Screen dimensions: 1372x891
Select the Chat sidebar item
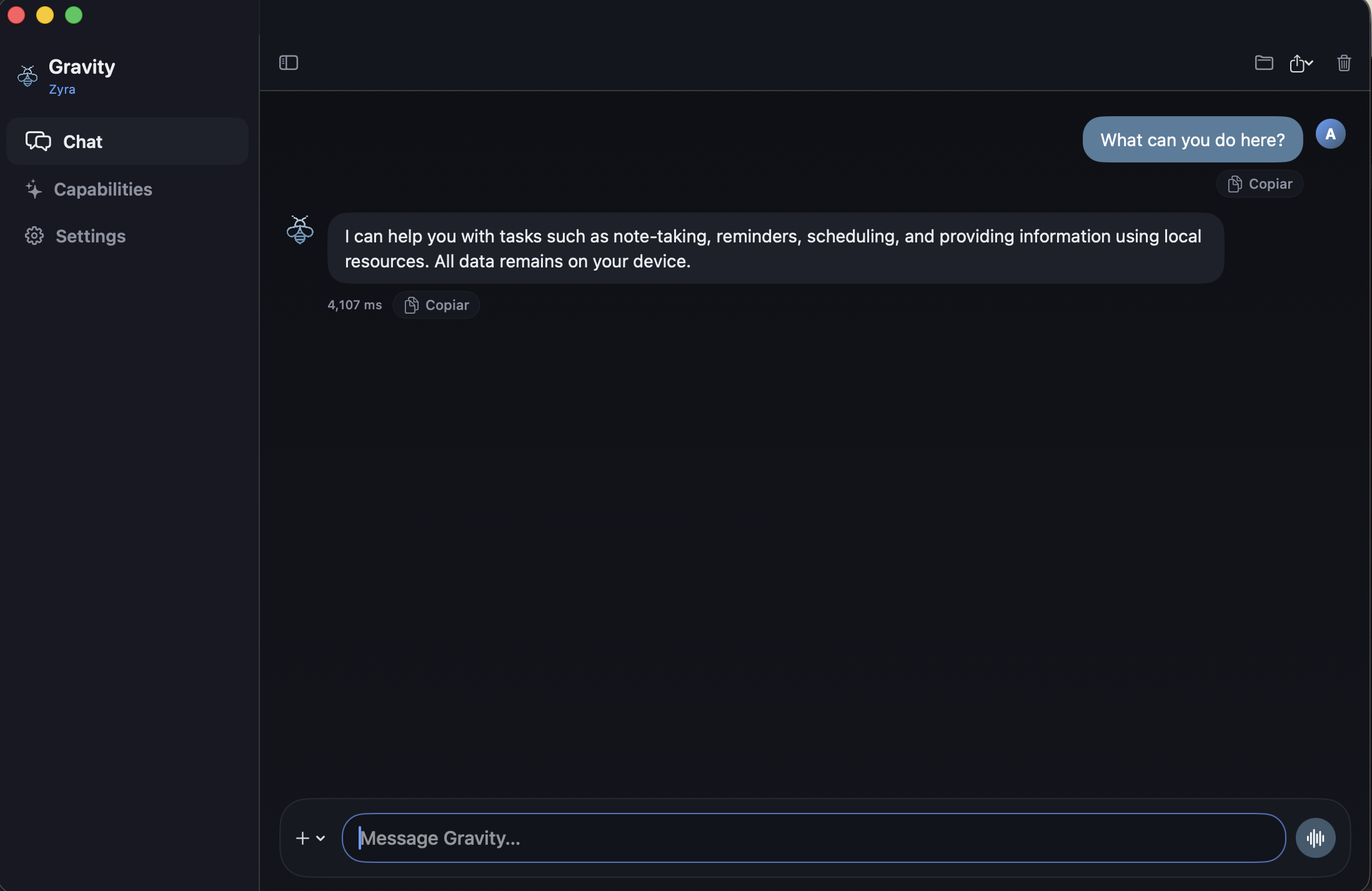pyautogui.click(x=127, y=141)
